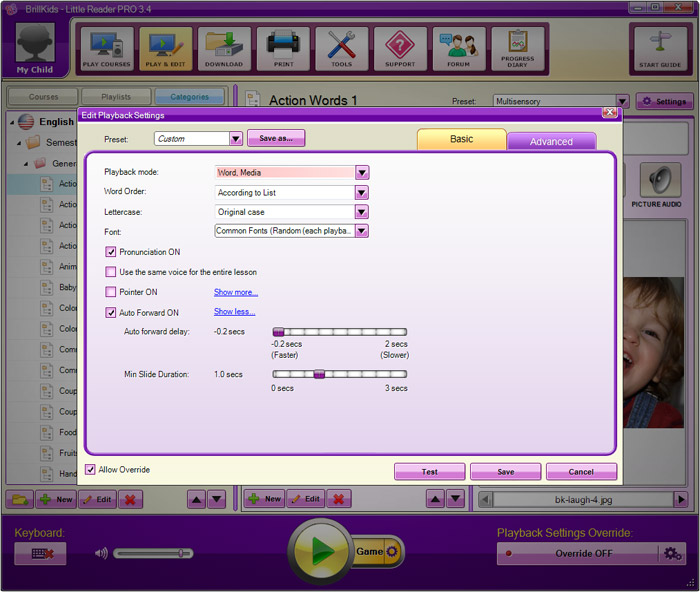Start playback with the green play button
This screenshot has width=700, height=592.
(x=321, y=550)
